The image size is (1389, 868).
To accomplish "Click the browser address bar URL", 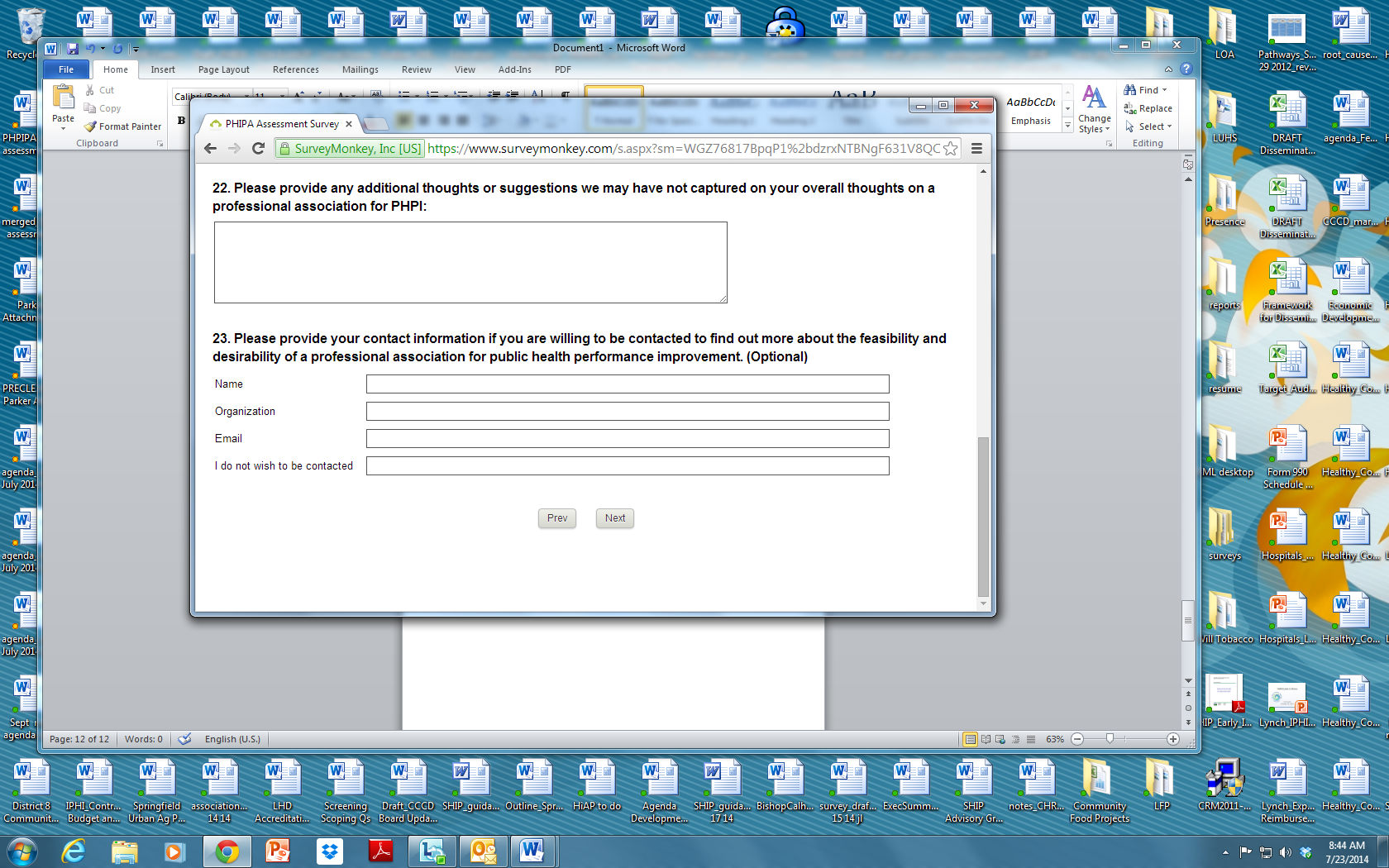I will [684, 149].
